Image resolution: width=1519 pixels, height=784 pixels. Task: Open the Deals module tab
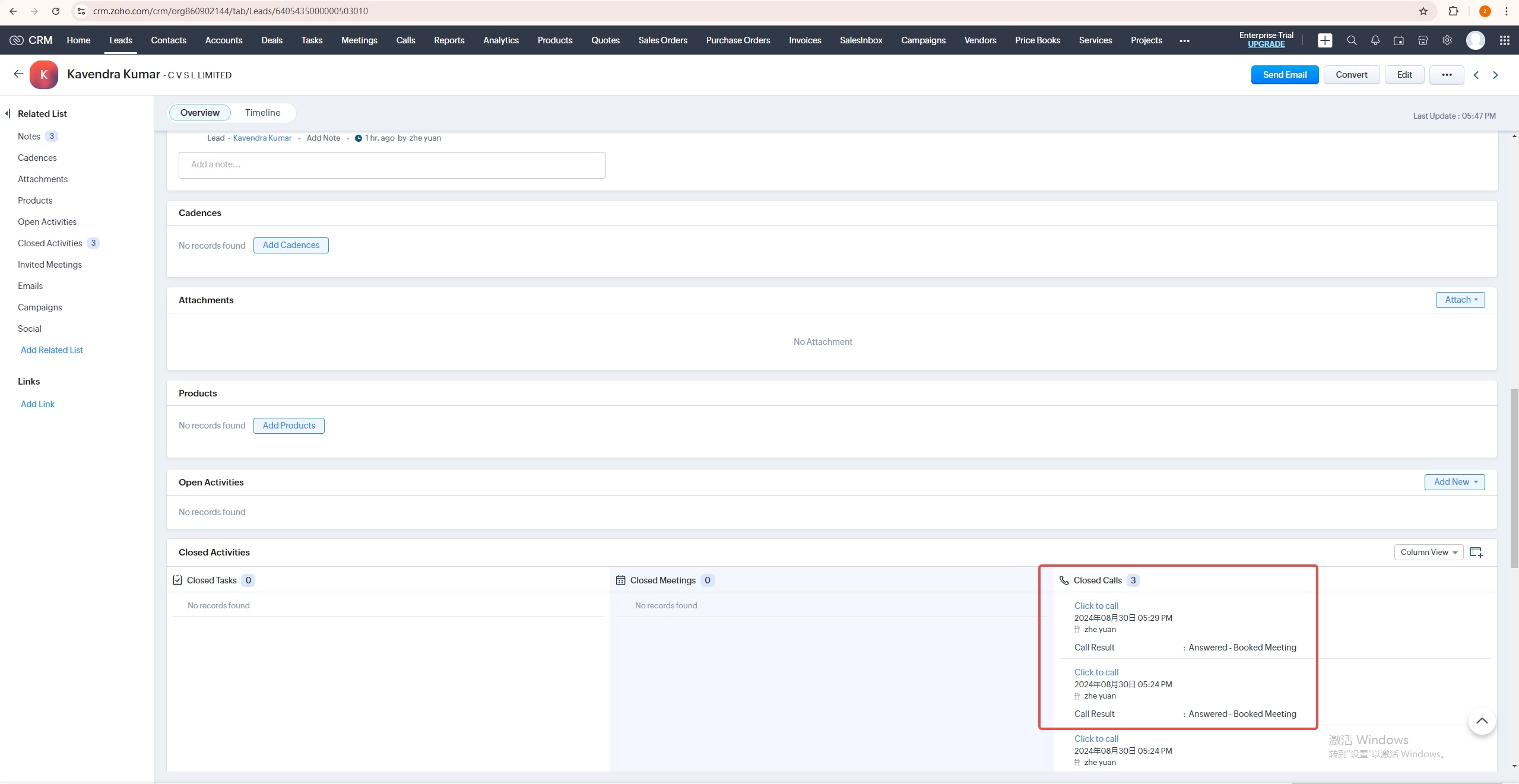[271, 40]
